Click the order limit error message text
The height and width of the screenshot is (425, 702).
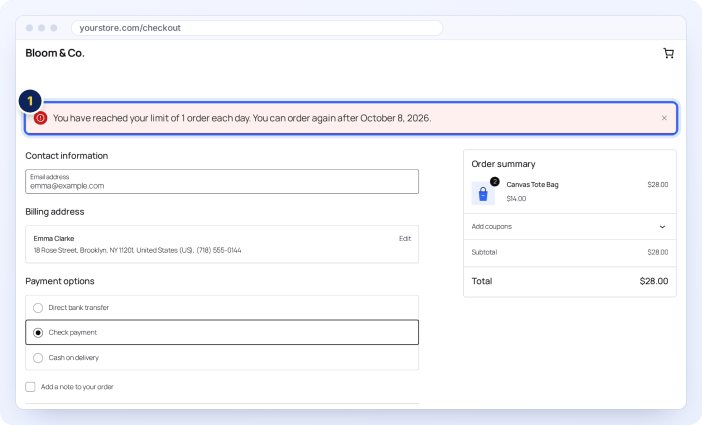[242, 118]
